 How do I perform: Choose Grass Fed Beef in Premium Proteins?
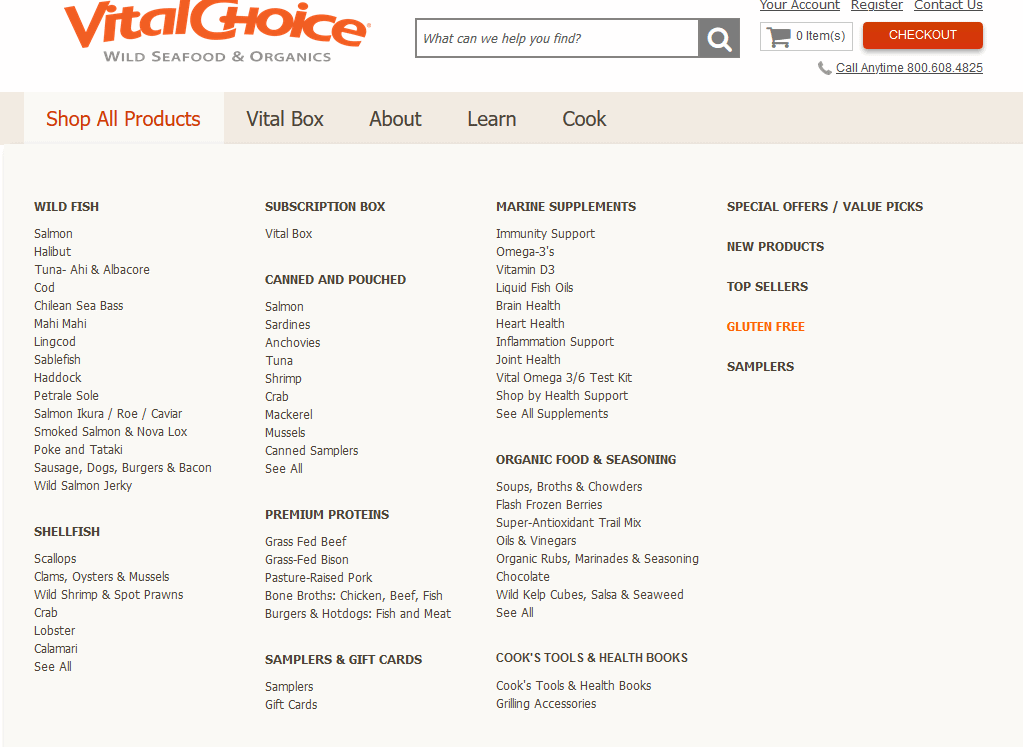(305, 542)
